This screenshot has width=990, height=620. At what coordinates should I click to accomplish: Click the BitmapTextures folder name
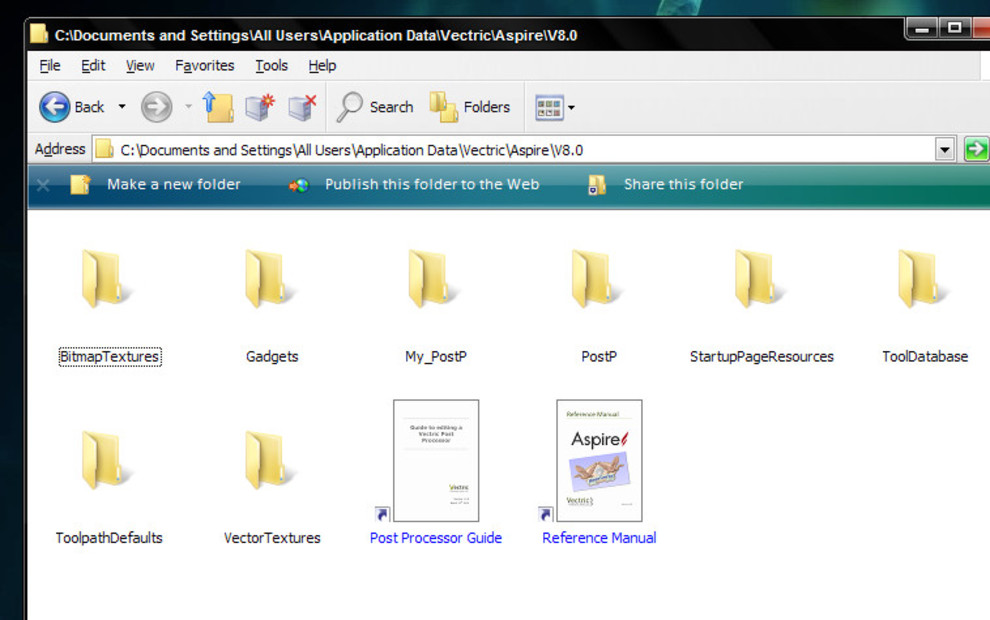[110, 357]
